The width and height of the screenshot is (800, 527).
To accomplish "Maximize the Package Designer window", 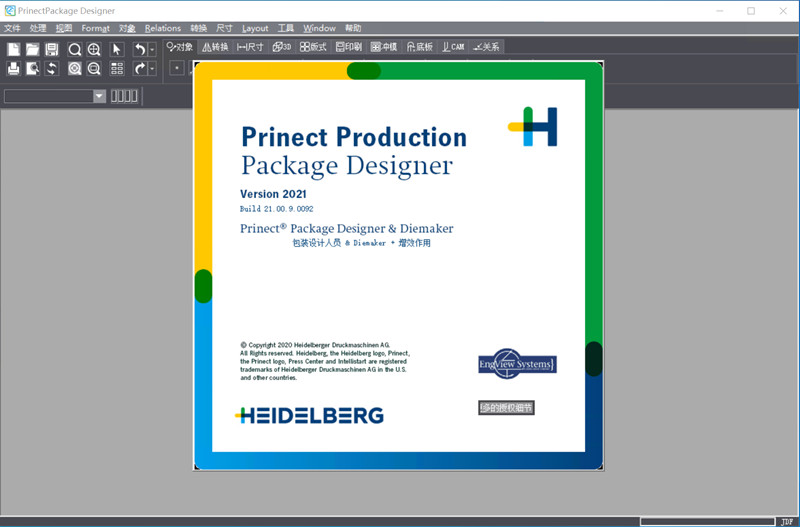I will (x=751, y=11).
